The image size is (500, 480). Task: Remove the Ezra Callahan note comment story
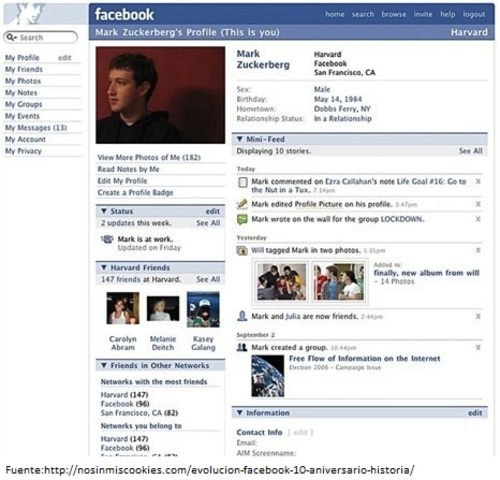pos(478,181)
